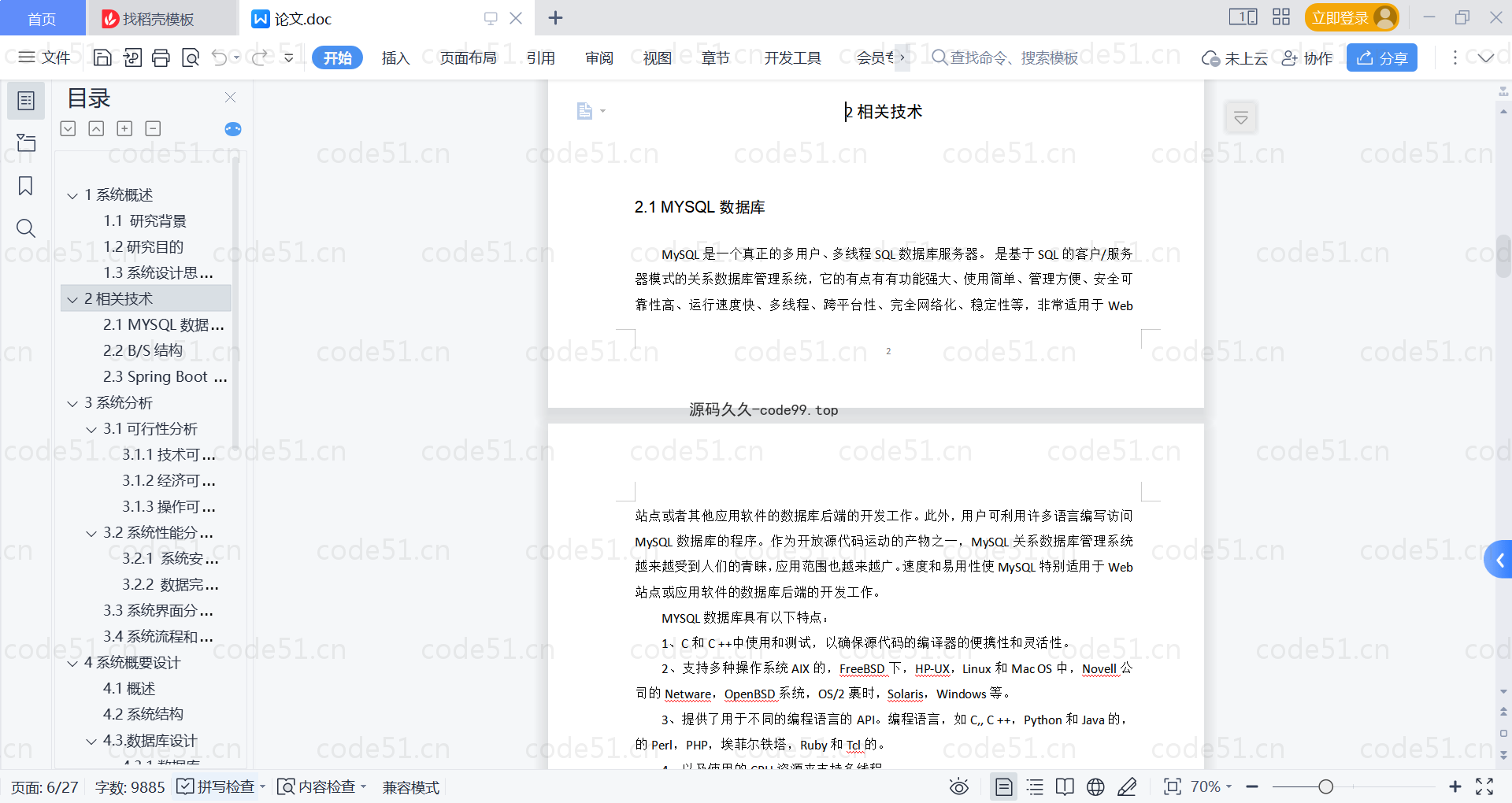Open the more options vertical dots
The height and width of the screenshot is (803, 1512).
point(1455,57)
